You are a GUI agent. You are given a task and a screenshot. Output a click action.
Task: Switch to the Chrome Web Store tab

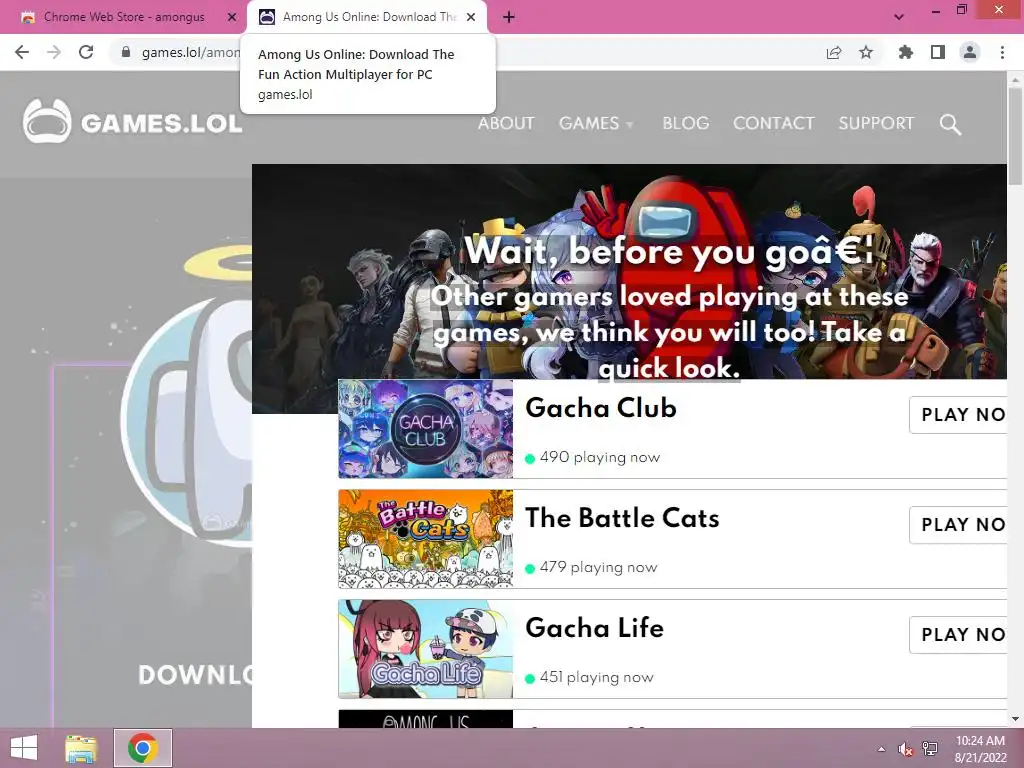pos(124,17)
